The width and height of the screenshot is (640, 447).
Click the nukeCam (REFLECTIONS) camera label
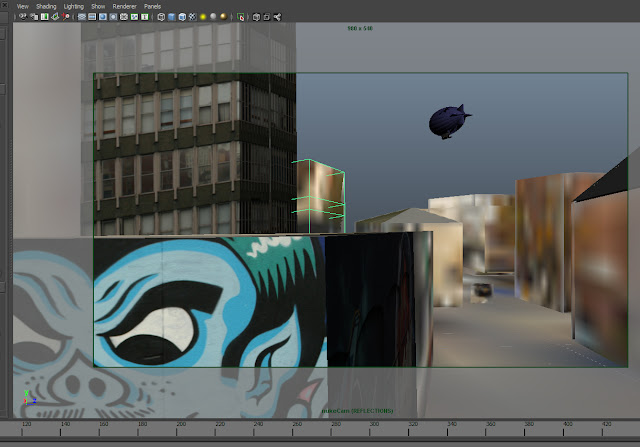pos(358,411)
